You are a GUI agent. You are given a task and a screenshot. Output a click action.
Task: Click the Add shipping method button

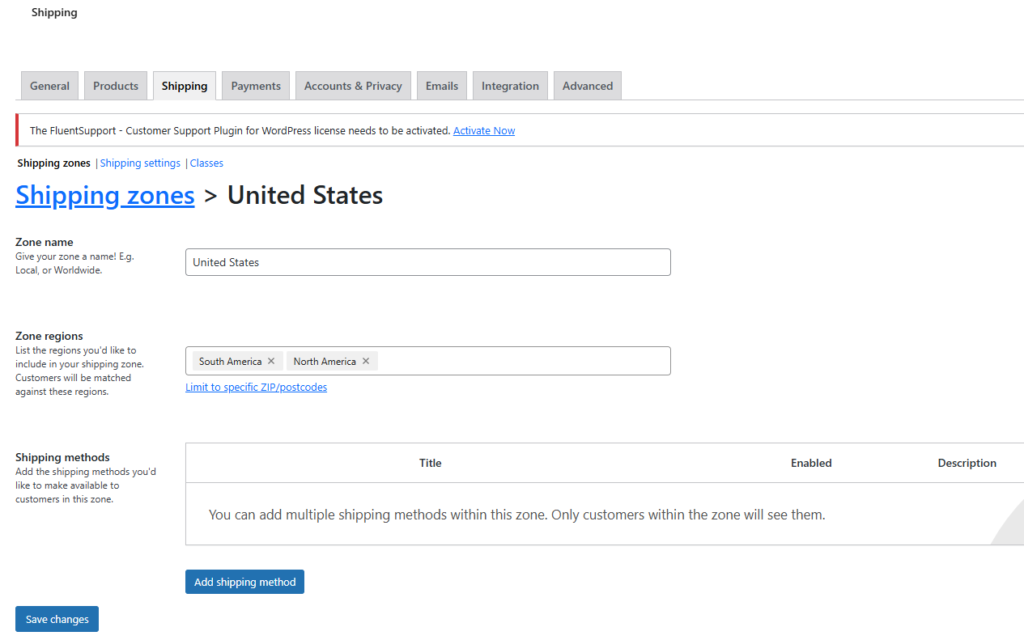(x=244, y=582)
